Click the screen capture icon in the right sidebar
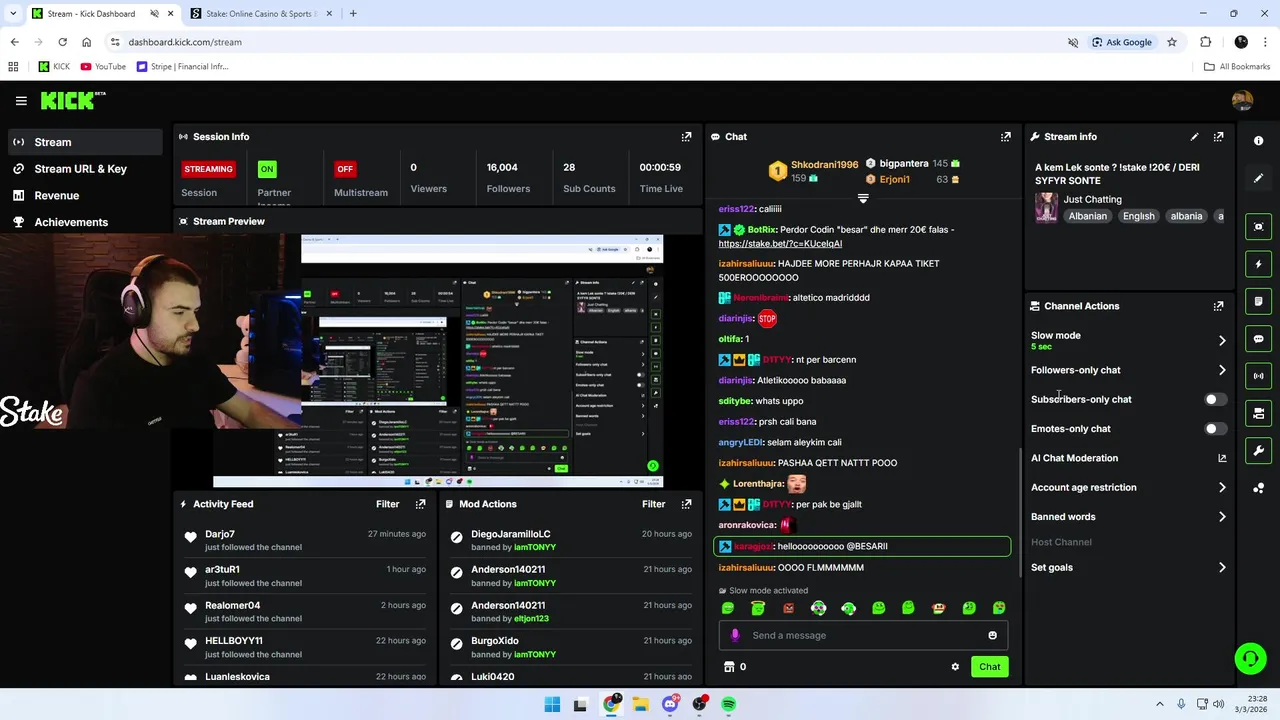The height and width of the screenshot is (720, 1280). pos(1259,227)
